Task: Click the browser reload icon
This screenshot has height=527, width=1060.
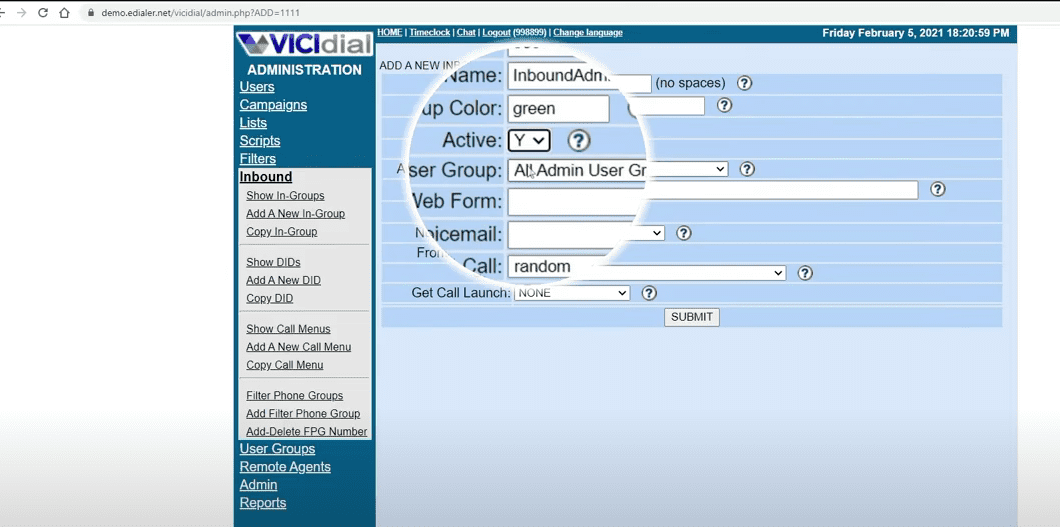Action: pyautogui.click(x=42, y=13)
